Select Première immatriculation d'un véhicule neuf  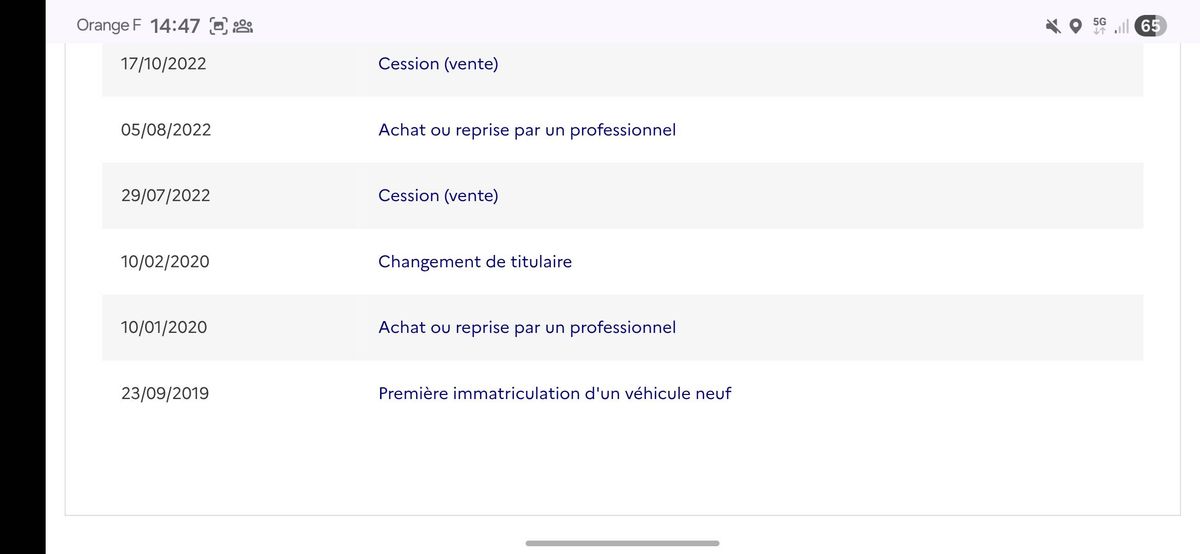click(x=555, y=394)
